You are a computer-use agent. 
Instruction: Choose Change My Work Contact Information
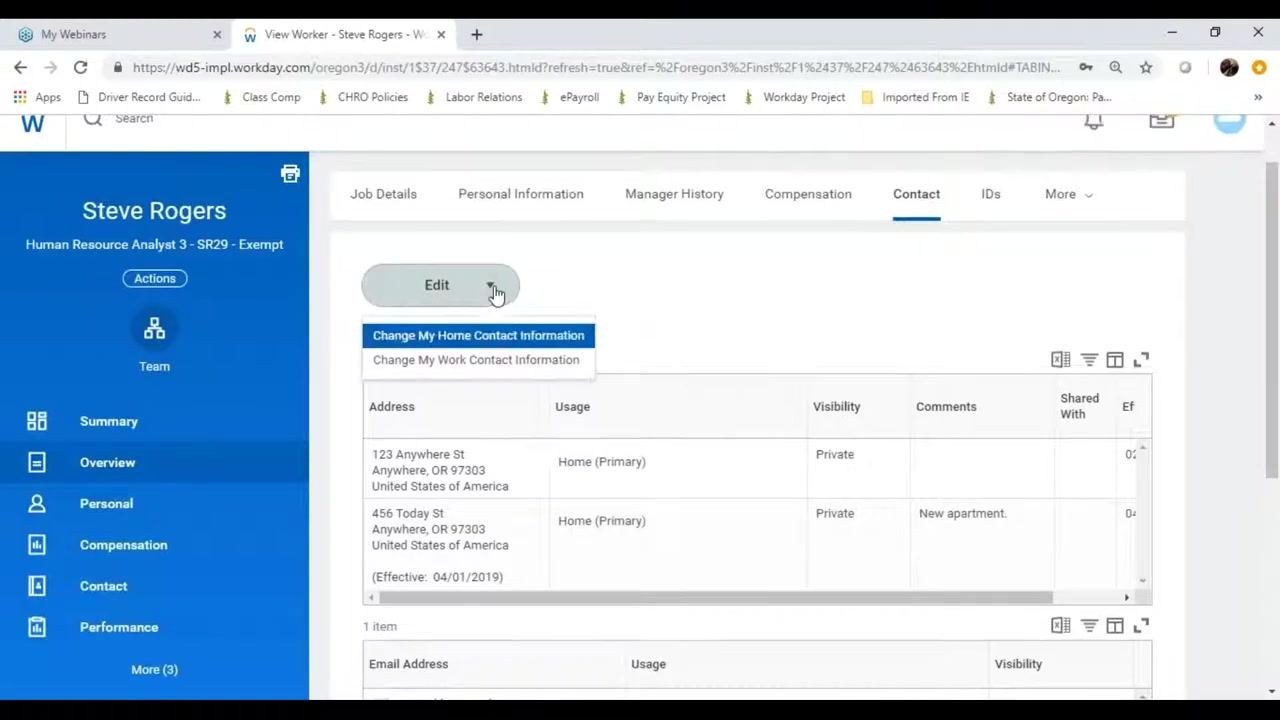476,360
